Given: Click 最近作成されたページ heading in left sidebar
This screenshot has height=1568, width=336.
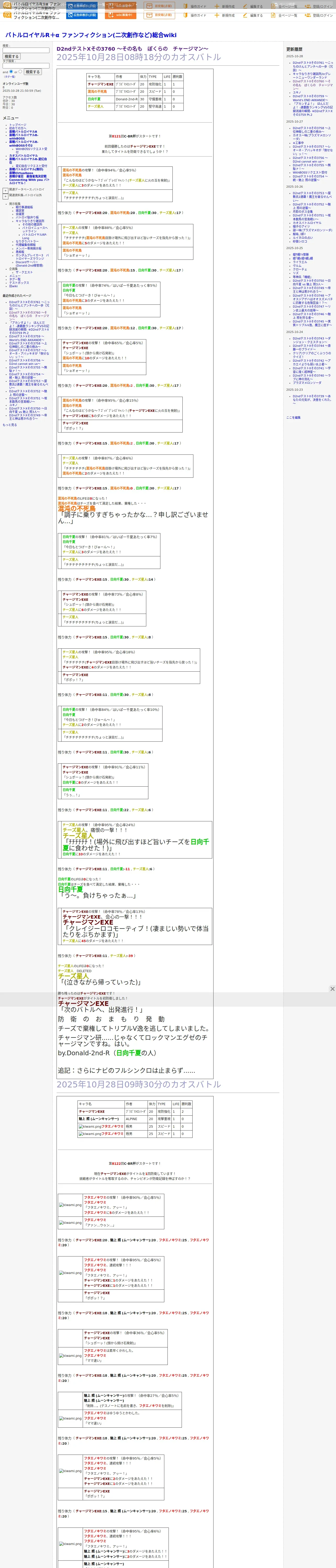Looking at the screenshot, I should (x=16, y=296).
